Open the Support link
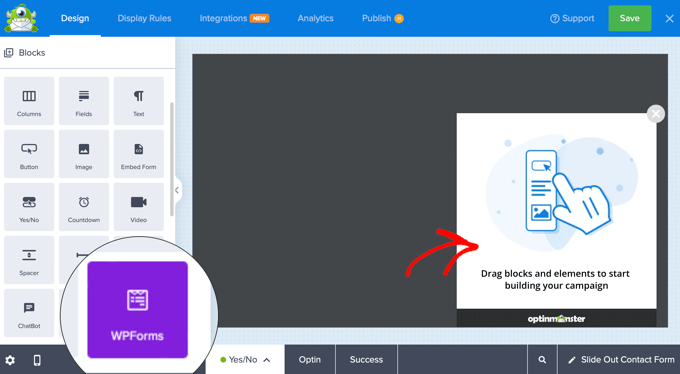 [572, 18]
